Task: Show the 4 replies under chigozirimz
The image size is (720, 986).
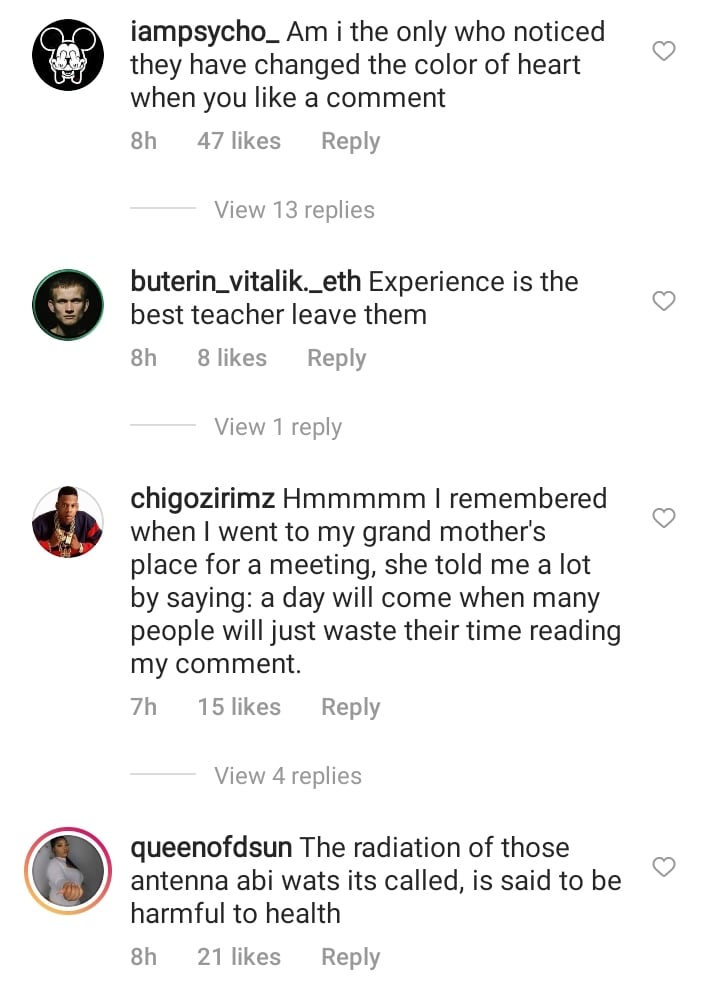Action: (x=288, y=776)
